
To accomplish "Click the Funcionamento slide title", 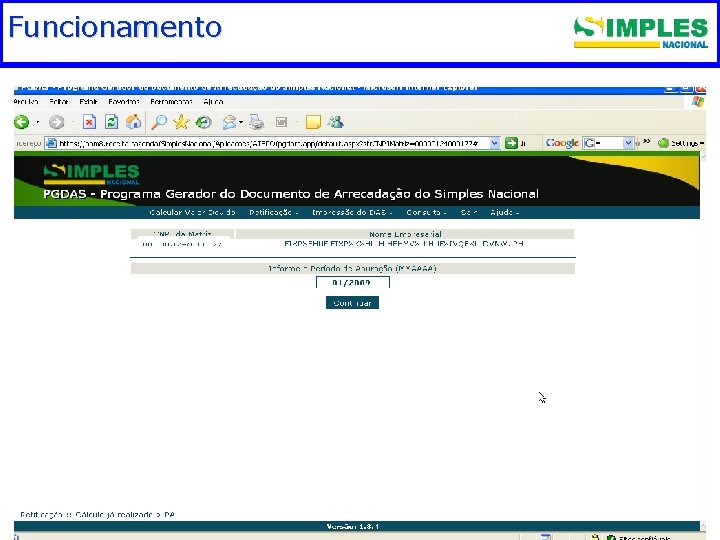I will (115, 27).
